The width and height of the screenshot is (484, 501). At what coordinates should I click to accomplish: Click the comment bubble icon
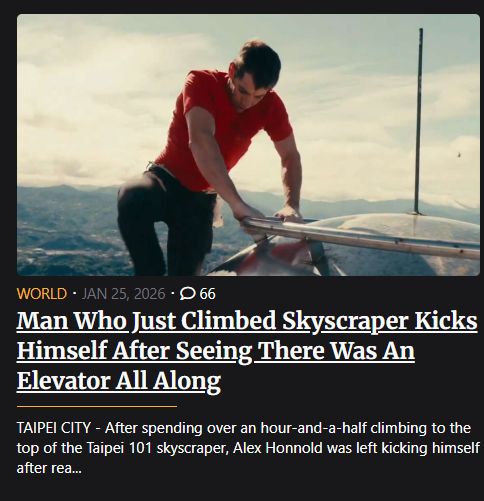pos(188,294)
